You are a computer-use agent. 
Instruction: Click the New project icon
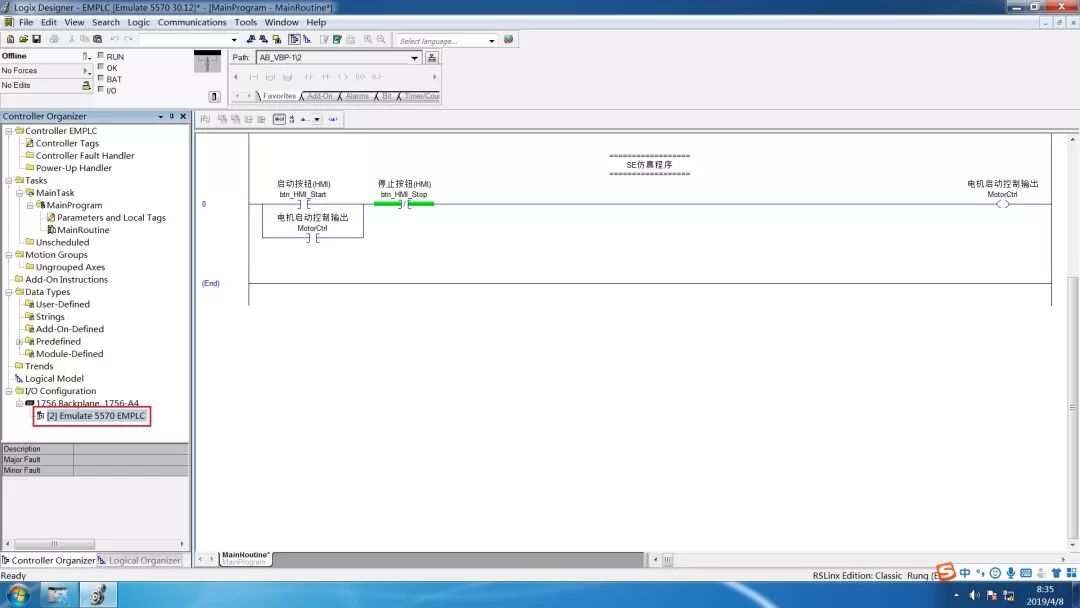[x=10, y=39]
